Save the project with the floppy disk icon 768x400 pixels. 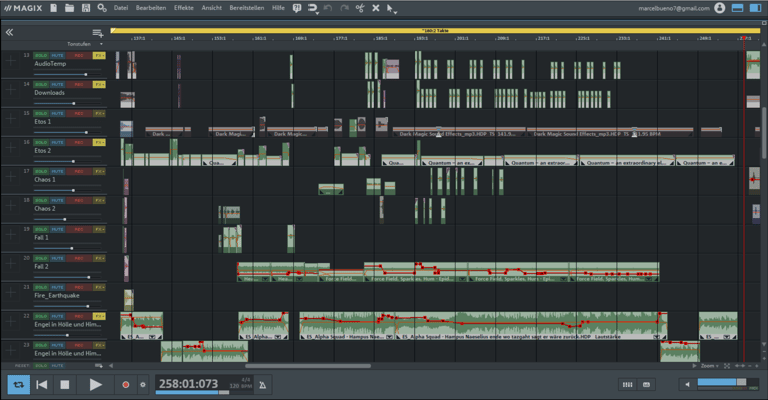click(x=86, y=8)
